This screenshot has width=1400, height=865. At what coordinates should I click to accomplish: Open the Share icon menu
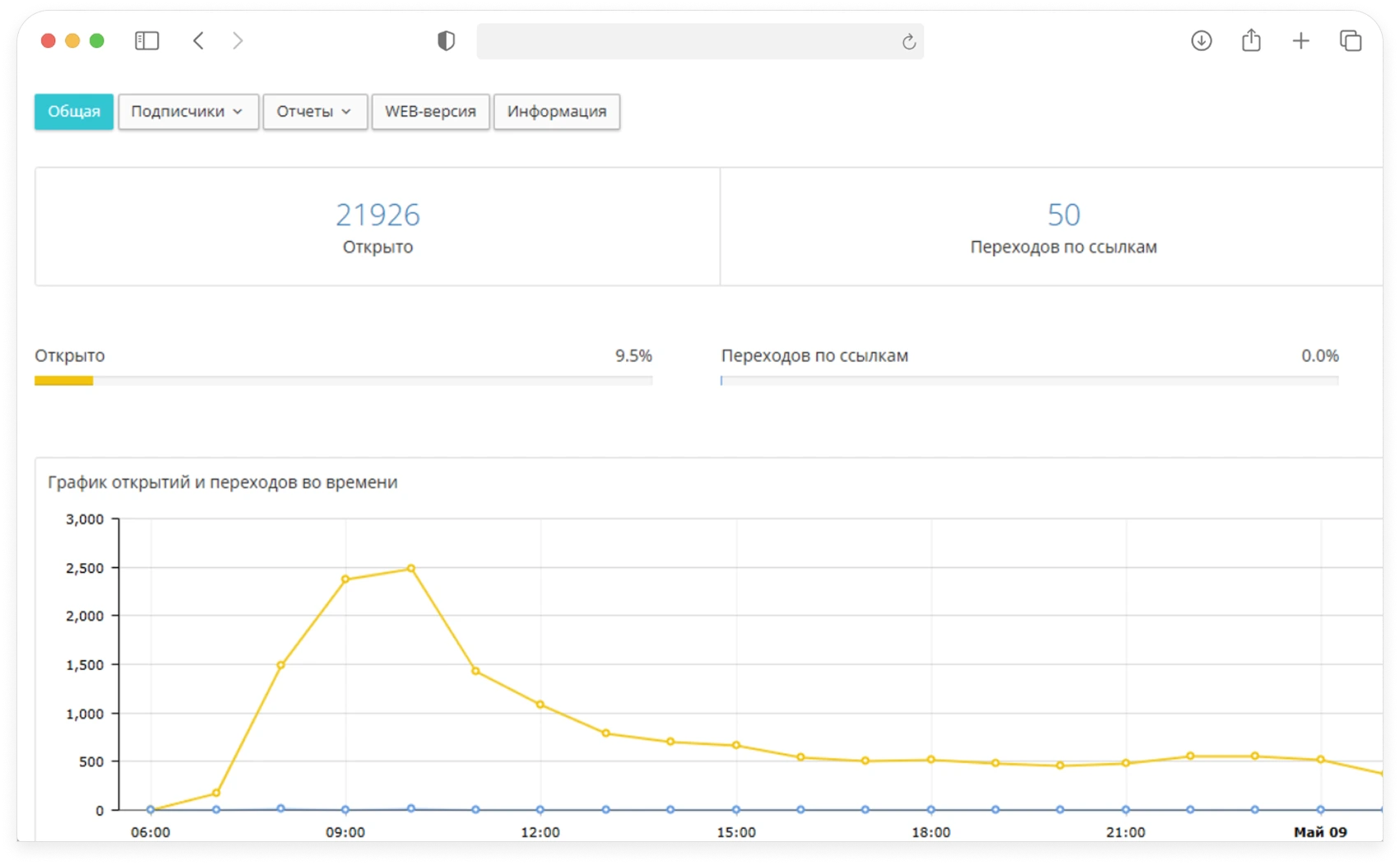[x=1251, y=40]
